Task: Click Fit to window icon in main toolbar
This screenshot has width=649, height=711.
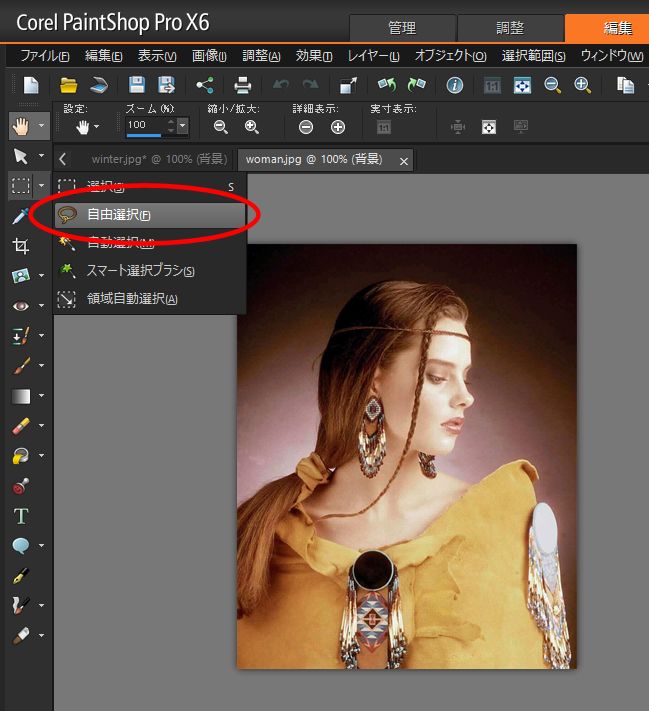Action: [522, 85]
